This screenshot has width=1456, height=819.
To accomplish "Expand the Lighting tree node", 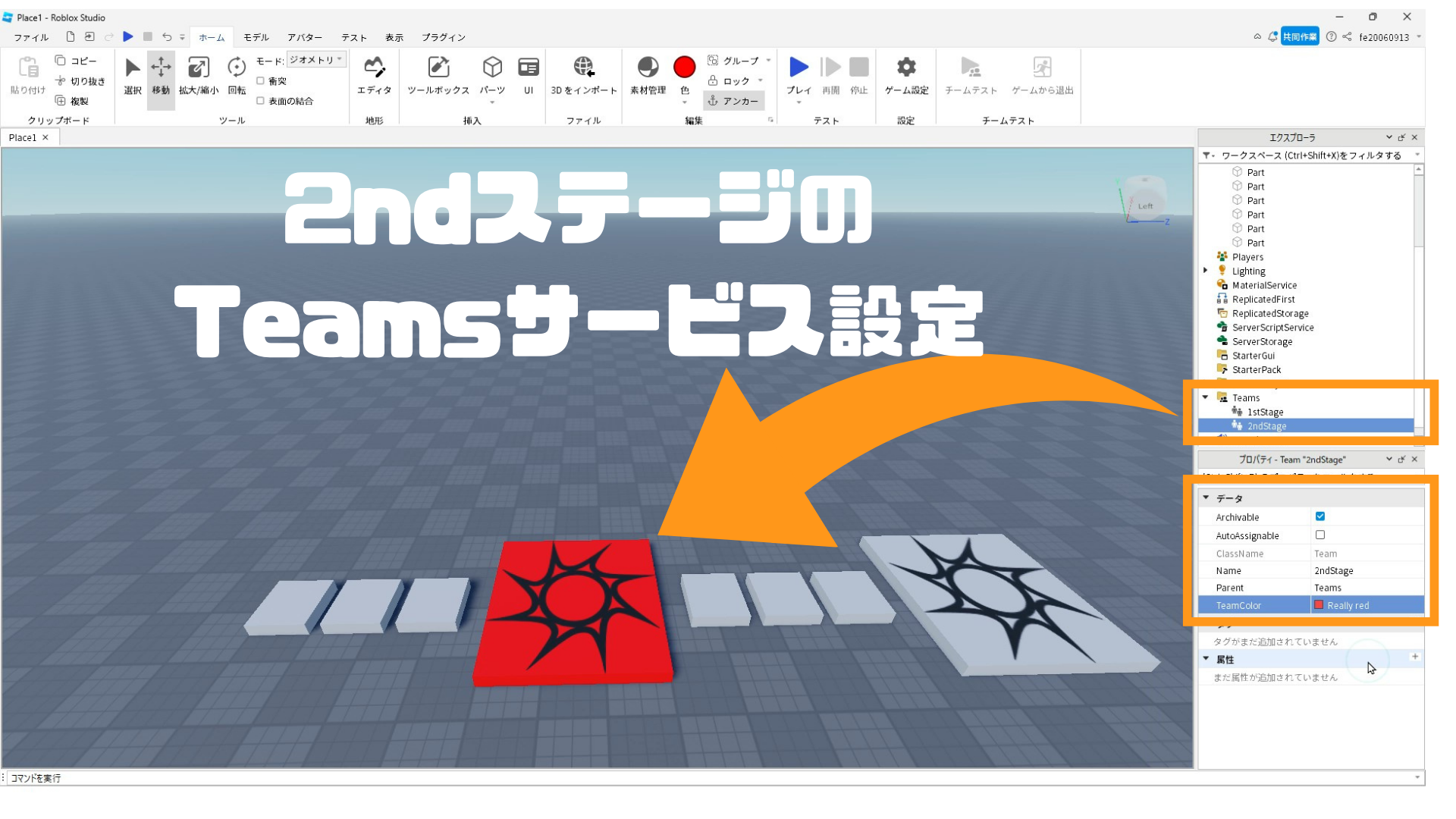I will click(x=1206, y=271).
